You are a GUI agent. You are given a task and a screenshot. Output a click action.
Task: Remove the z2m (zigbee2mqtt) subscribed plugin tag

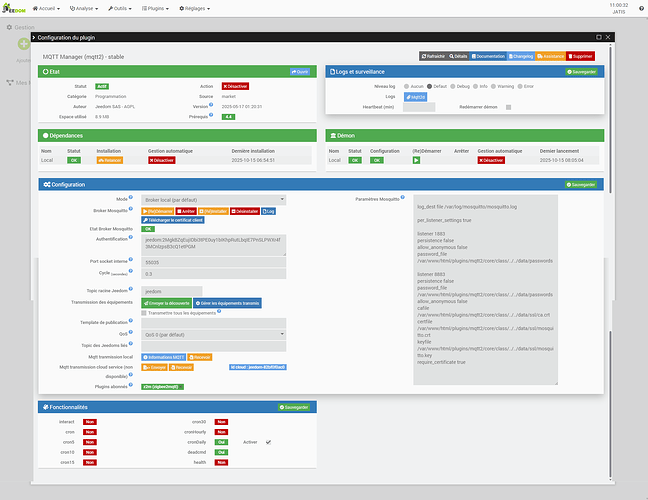click(x=181, y=387)
